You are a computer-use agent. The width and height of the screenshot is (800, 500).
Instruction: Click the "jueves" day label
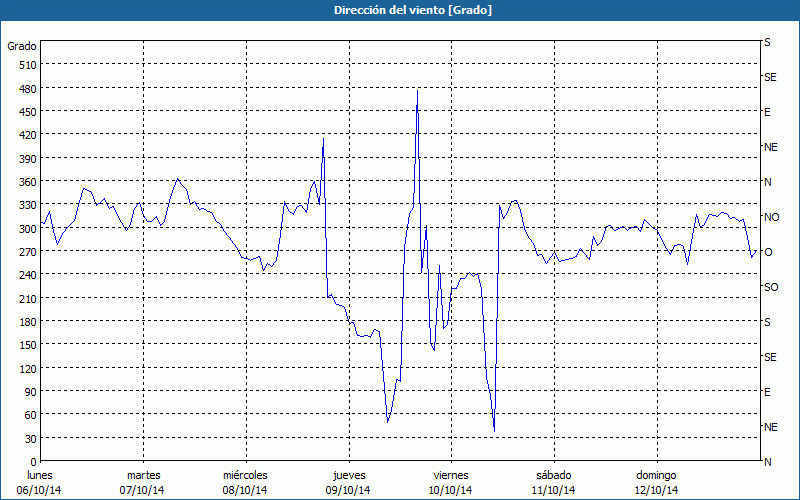pos(348,475)
